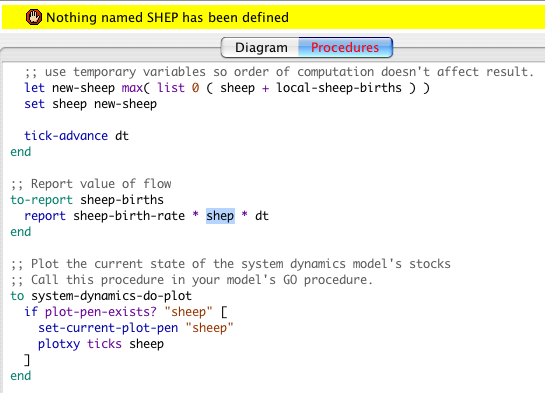Place cursor on tick-advance keyword

(x=66, y=136)
